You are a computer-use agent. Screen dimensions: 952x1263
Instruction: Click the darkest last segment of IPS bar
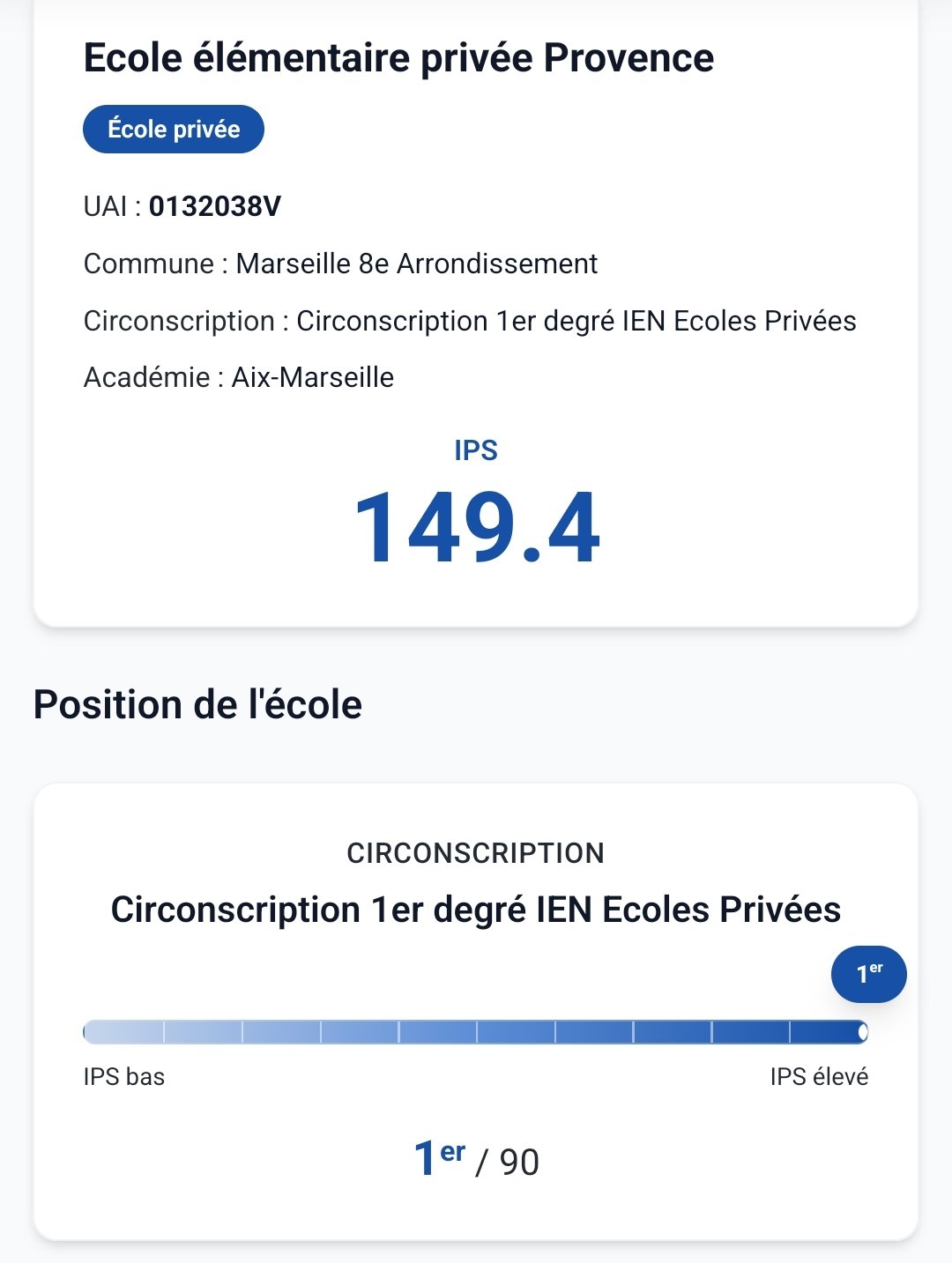click(x=829, y=1031)
